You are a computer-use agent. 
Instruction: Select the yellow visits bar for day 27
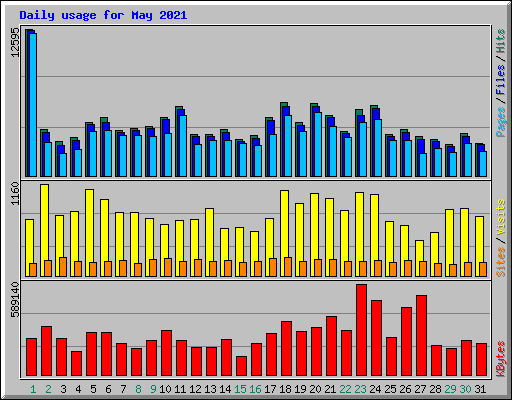pos(419,258)
